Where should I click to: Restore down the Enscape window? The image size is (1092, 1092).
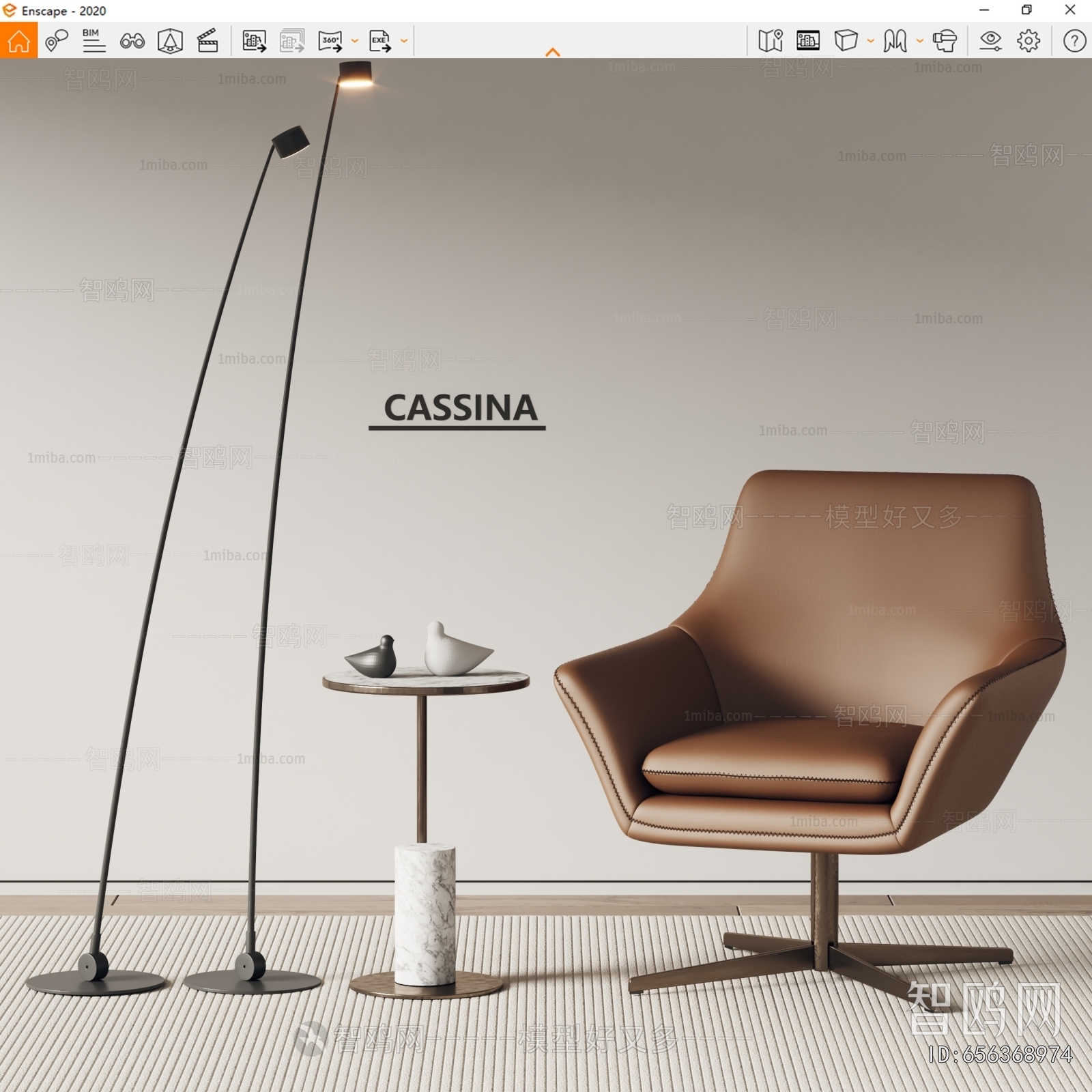pyautogui.click(x=1026, y=10)
